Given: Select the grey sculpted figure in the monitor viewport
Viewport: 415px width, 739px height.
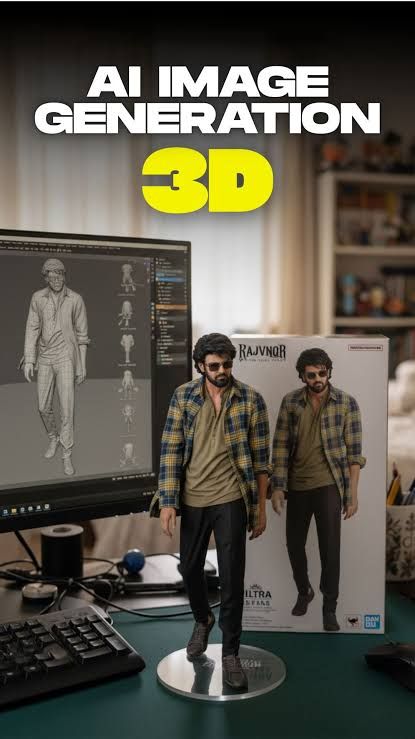Looking at the screenshot, I should click(x=56, y=365).
